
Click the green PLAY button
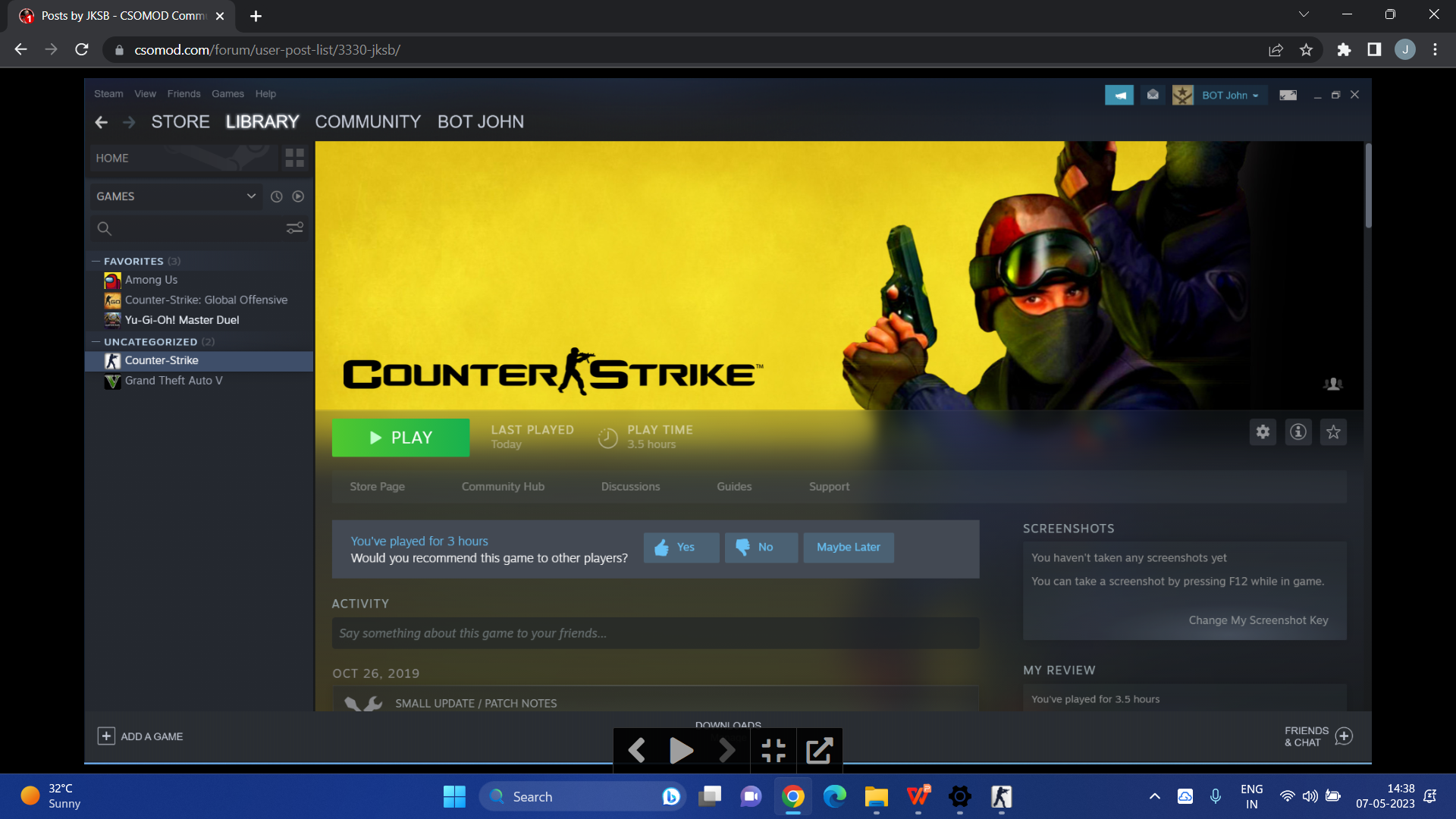[400, 438]
